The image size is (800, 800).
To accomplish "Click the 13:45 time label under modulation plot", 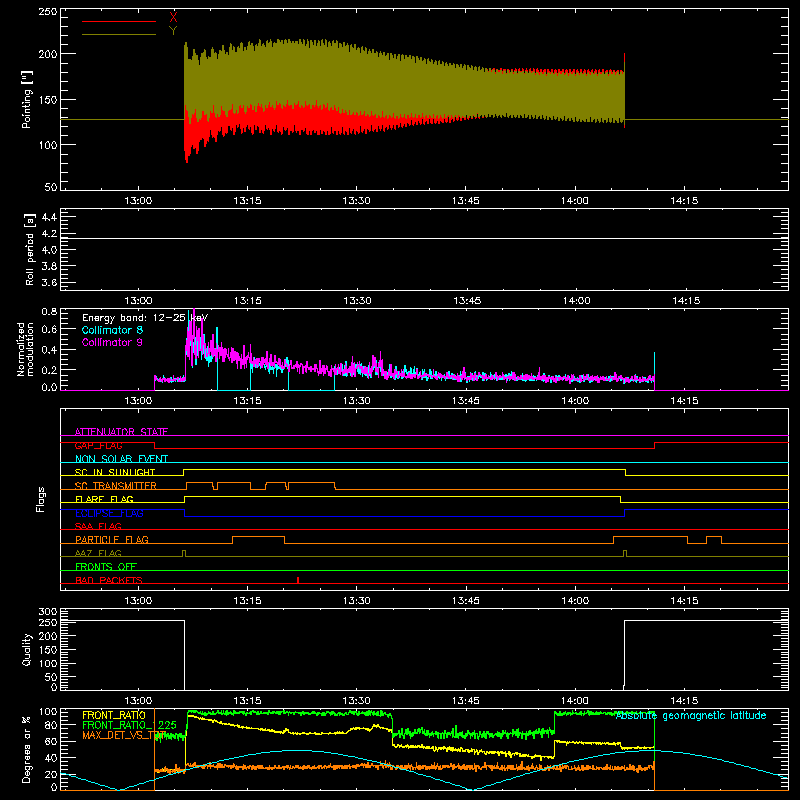I will 466,401.
